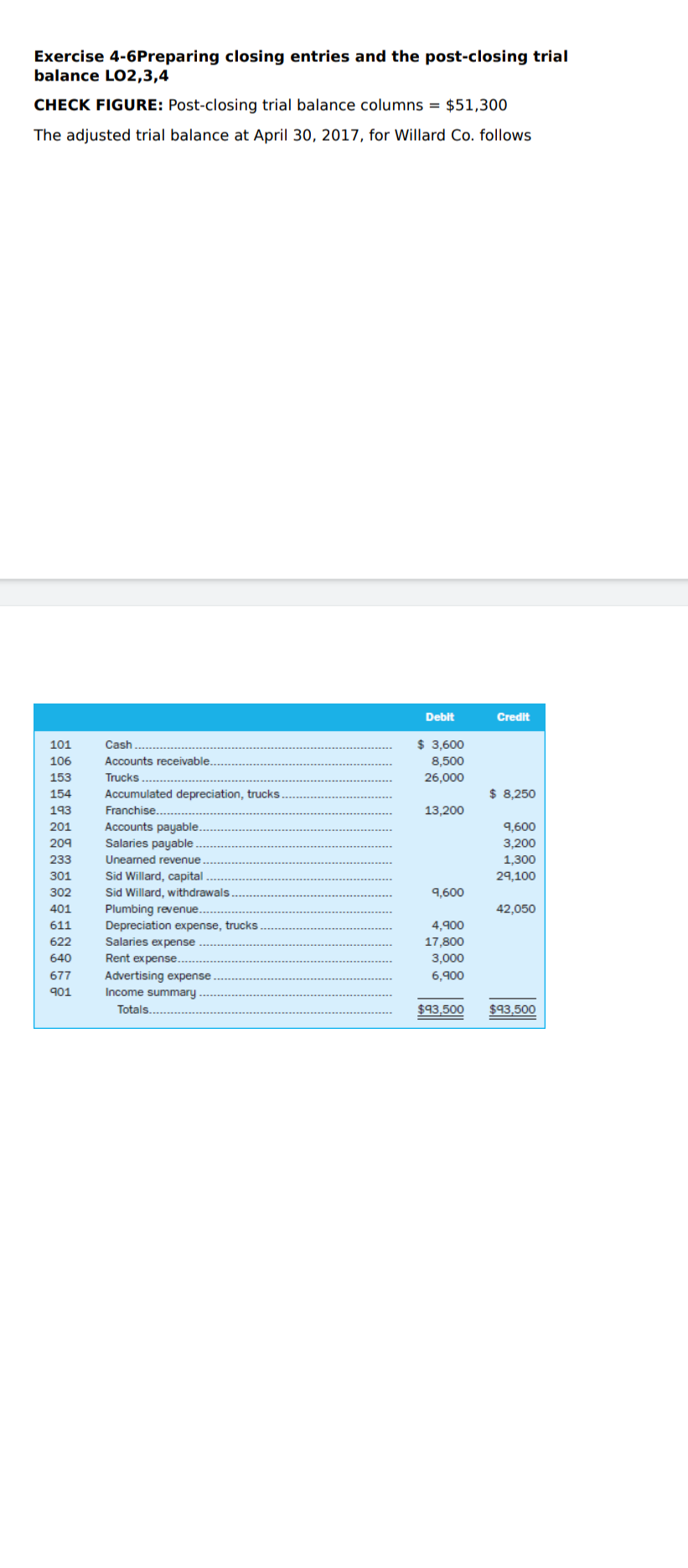Select the Advertising expense label
Screen dimensions: 688x1568
[x=158, y=976]
